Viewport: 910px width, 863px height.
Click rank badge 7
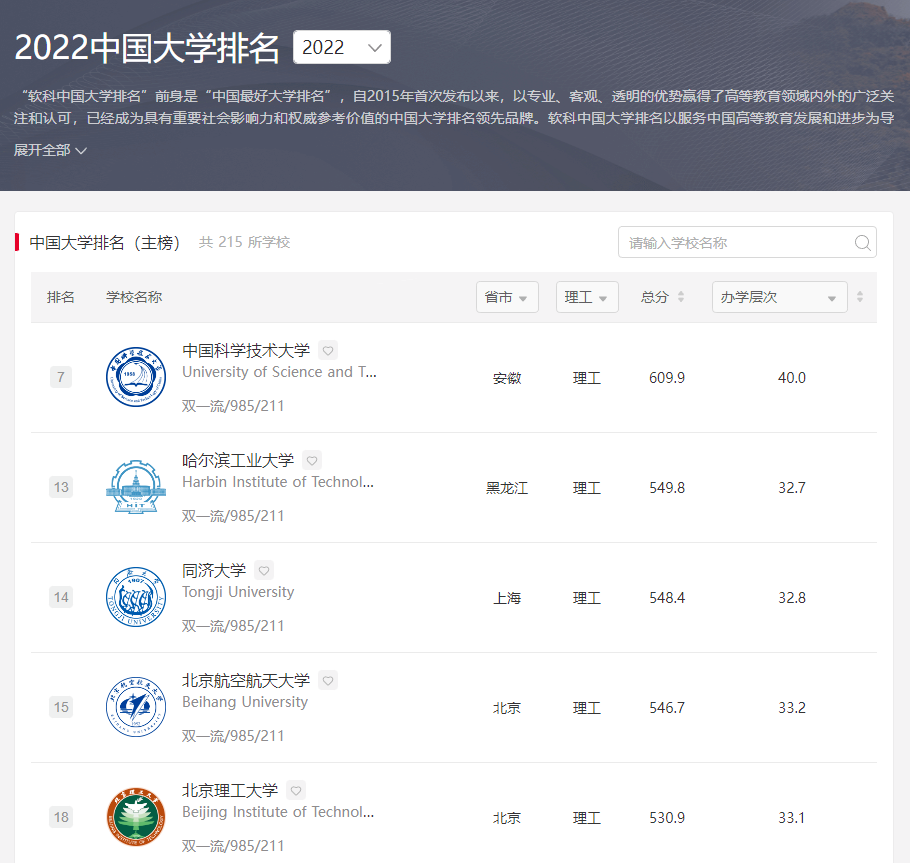click(61, 377)
